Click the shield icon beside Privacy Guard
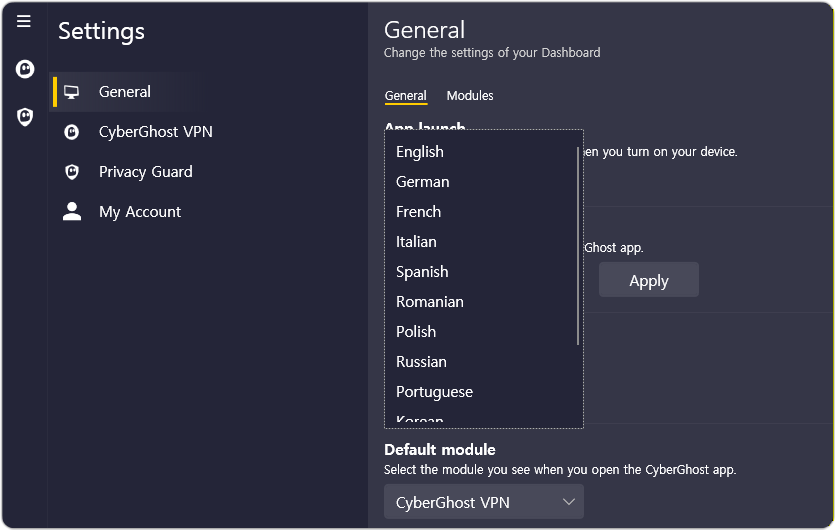Image resolution: width=835 pixels, height=530 pixels. pyautogui.click(x=71, y=172)
